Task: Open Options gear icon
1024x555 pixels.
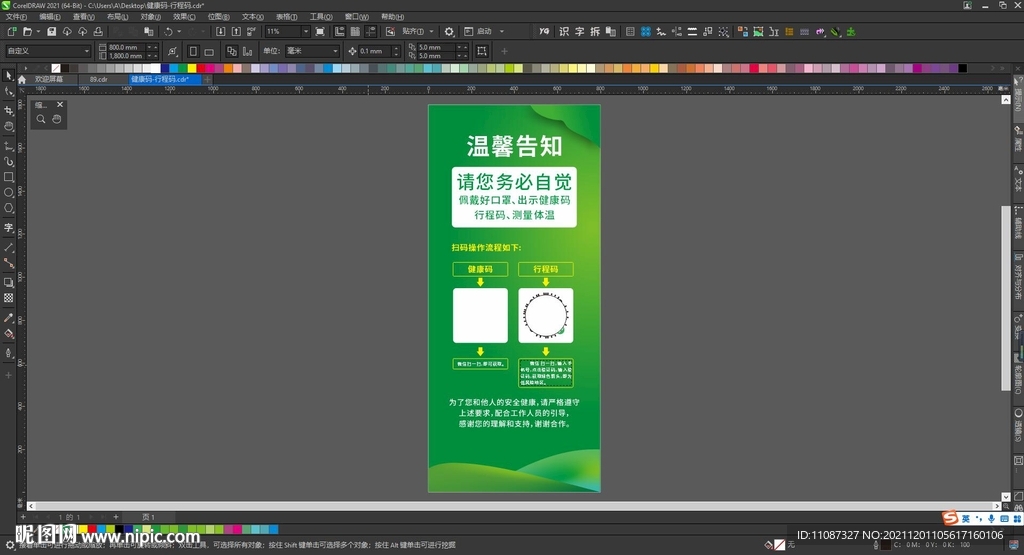Action: pyautogui.click(x=449, y=31)
